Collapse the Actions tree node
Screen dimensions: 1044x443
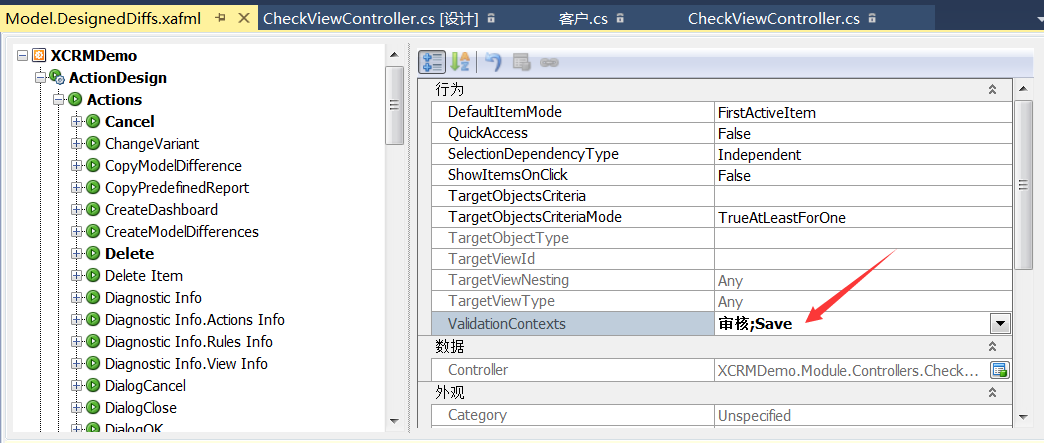click(59, 99)
